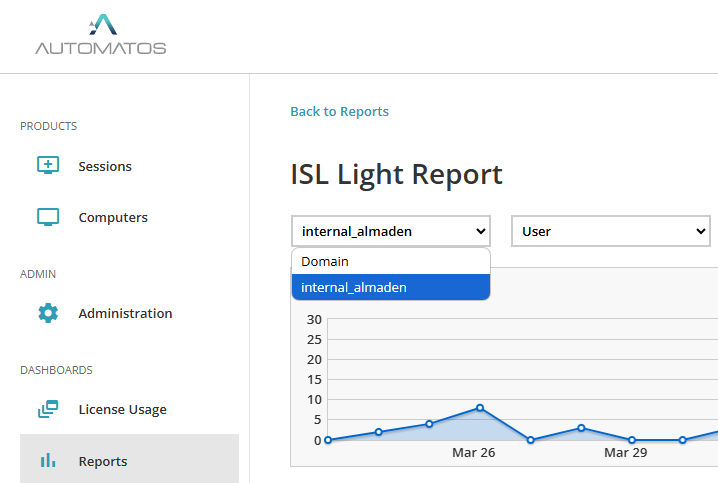Click the data point valued at 4
Image resolution: width=718 pixels, height=483 pixels.
[429, 424]
